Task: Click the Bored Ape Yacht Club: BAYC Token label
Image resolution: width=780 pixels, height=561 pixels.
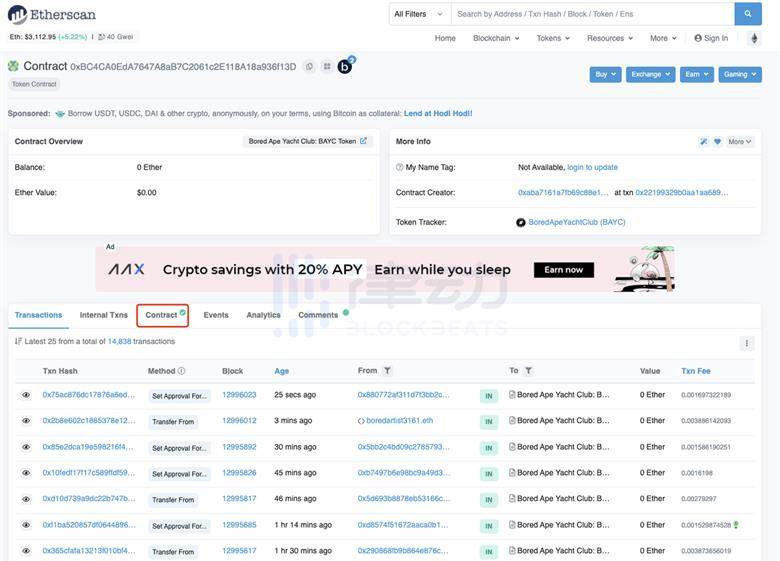Action: 302,141
